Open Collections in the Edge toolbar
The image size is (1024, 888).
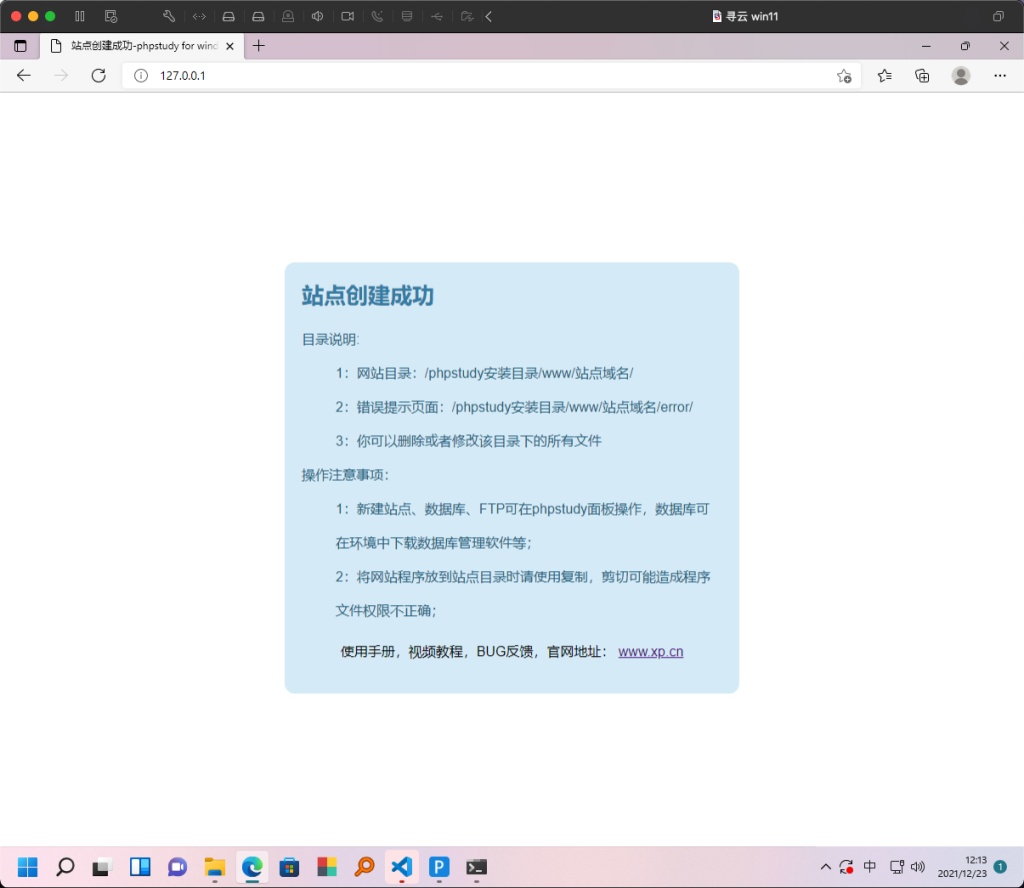922,76
